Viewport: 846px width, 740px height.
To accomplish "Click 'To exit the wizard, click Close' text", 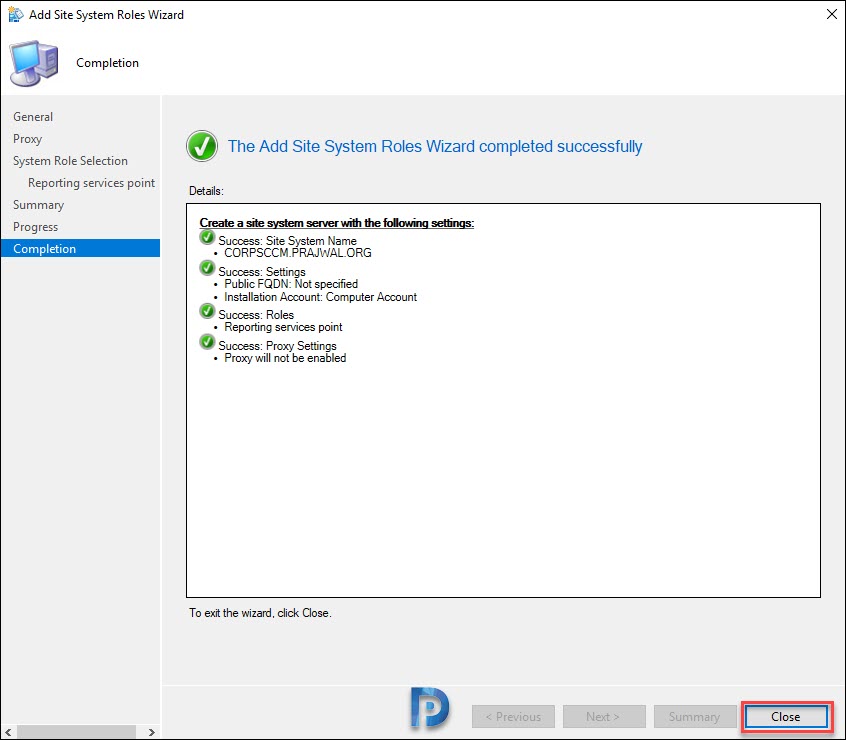I will 260,613.
